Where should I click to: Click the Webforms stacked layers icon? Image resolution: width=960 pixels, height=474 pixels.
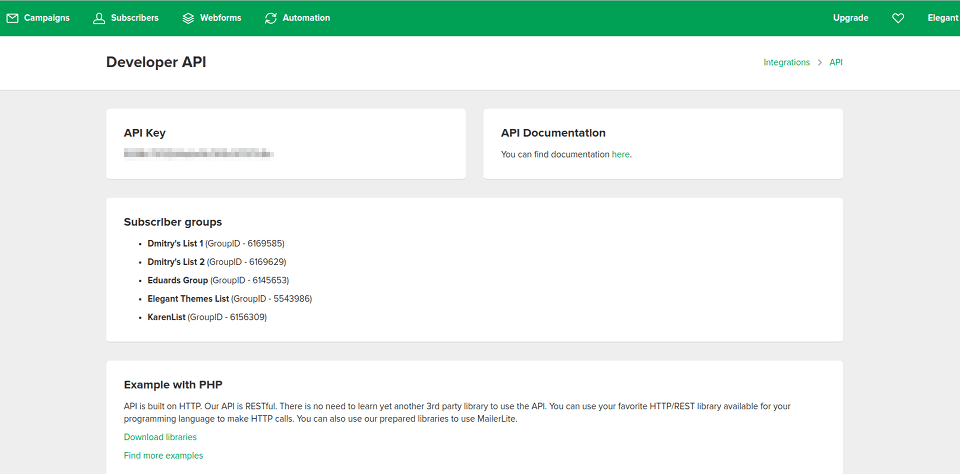click(x=189, y=18)
